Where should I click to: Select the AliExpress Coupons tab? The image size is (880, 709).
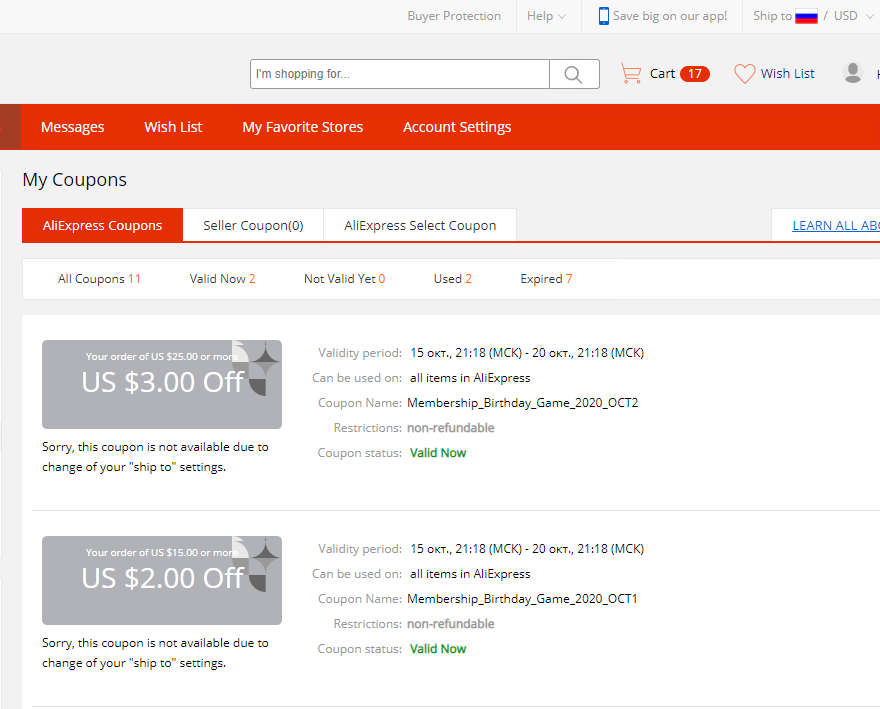[x=102, y=225]
